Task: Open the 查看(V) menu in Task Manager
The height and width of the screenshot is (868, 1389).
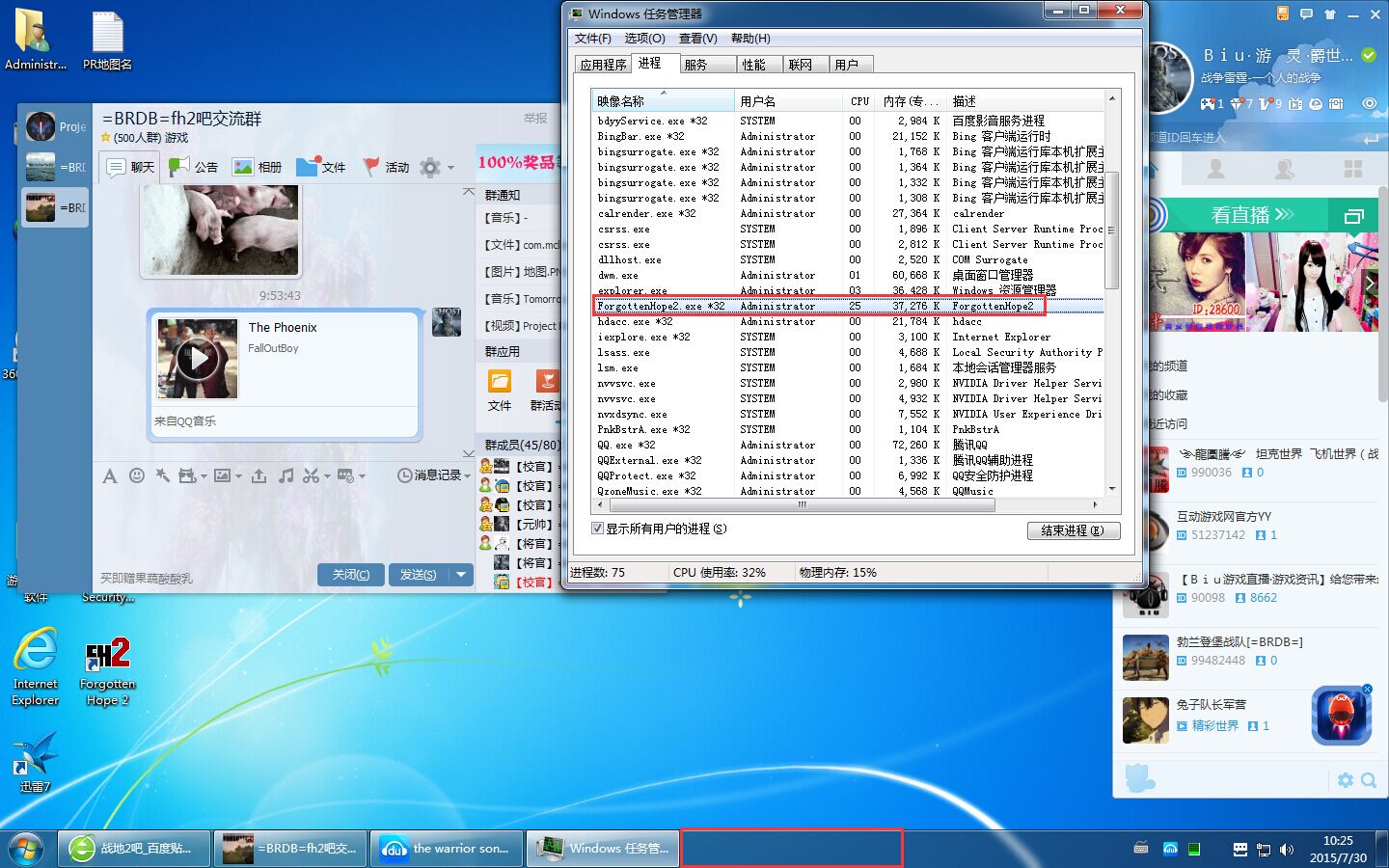Action: pyautogui.click(x=697, y=39)
